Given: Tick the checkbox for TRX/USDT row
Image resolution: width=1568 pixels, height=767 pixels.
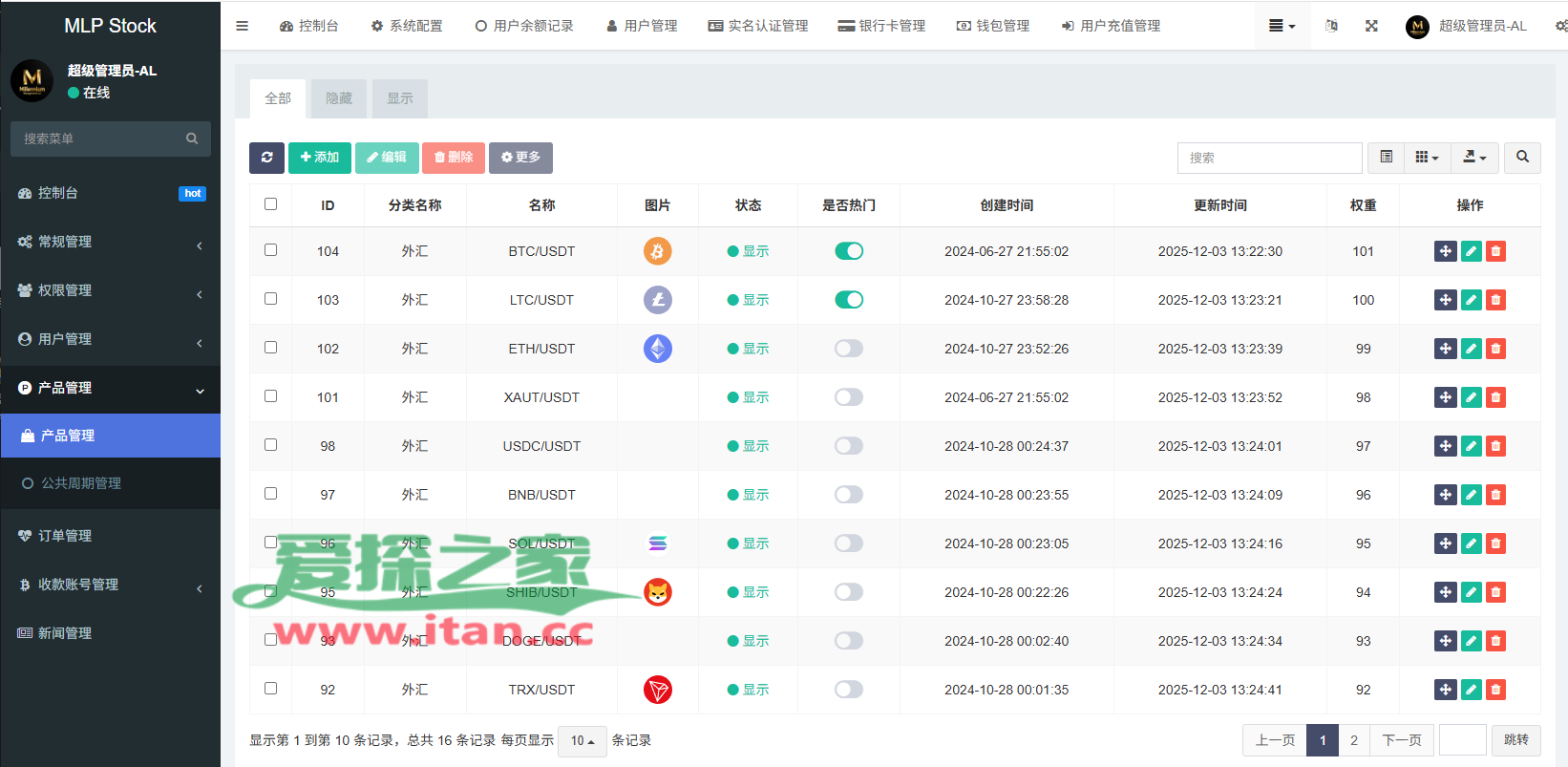Looking at the screenshot, I should 270,689.
